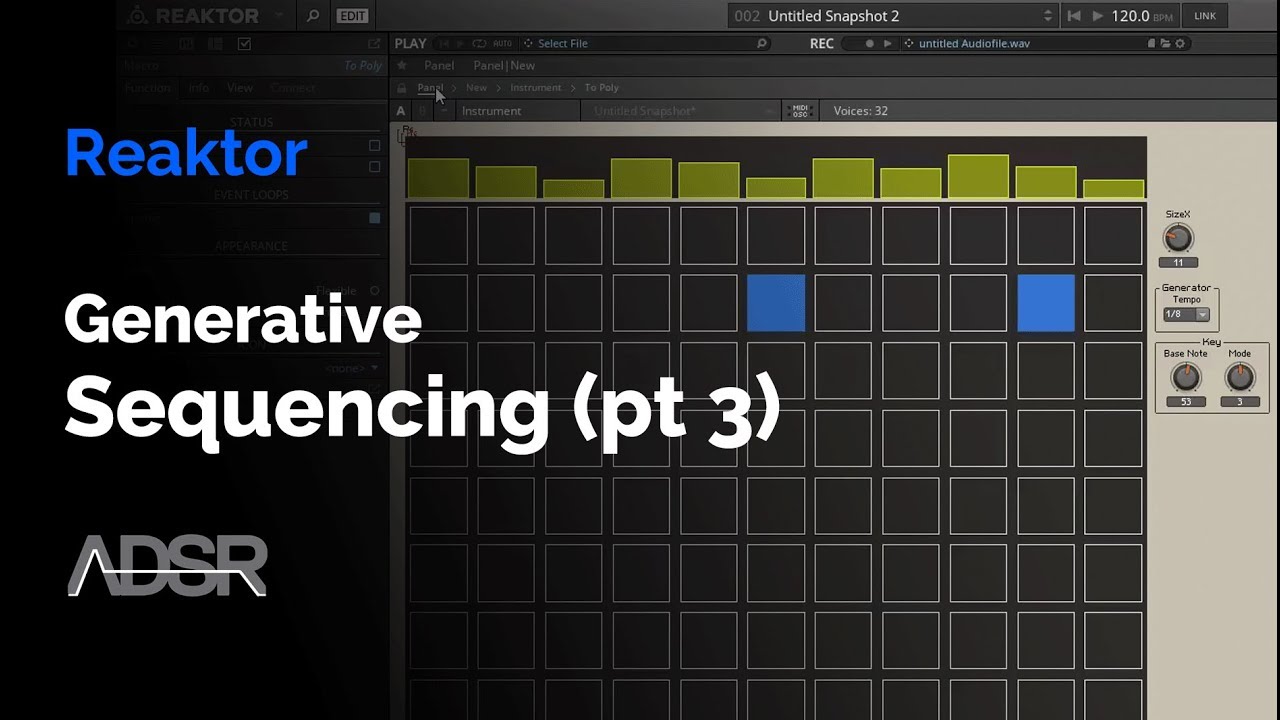This screenshot has height=720, width=1280.
Task: Switch to the Connect tab
Action: point(293,88)
